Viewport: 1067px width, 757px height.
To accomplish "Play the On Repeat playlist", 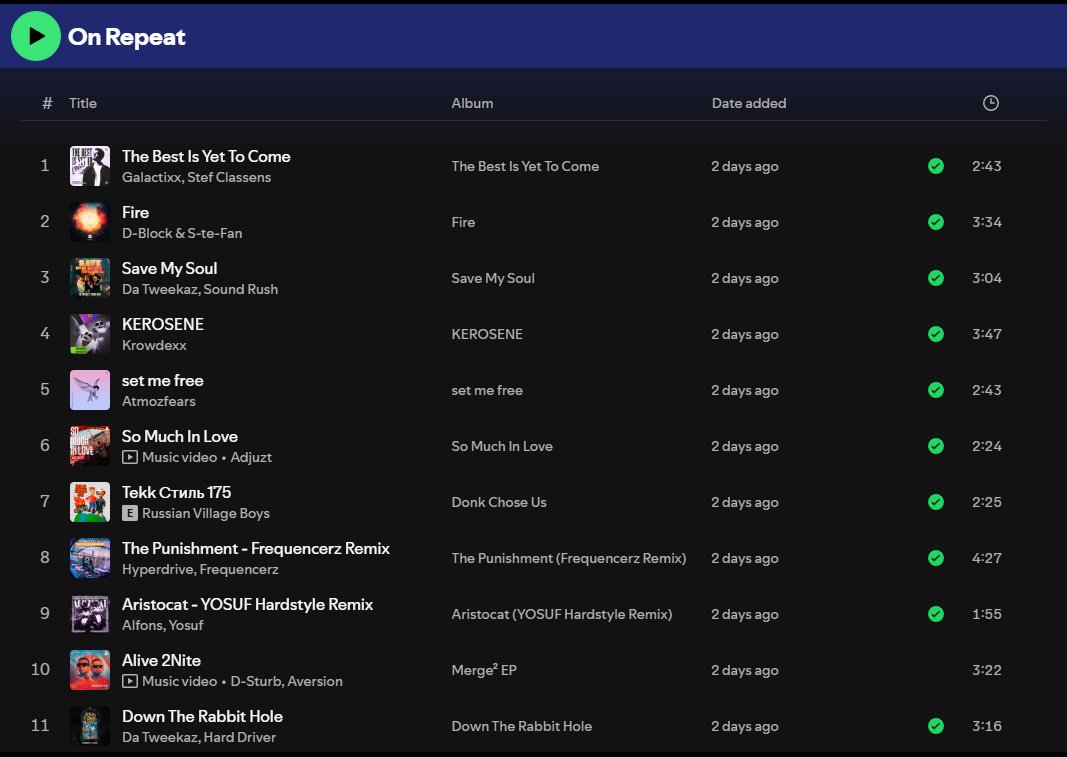I will [x=35, y=36].
